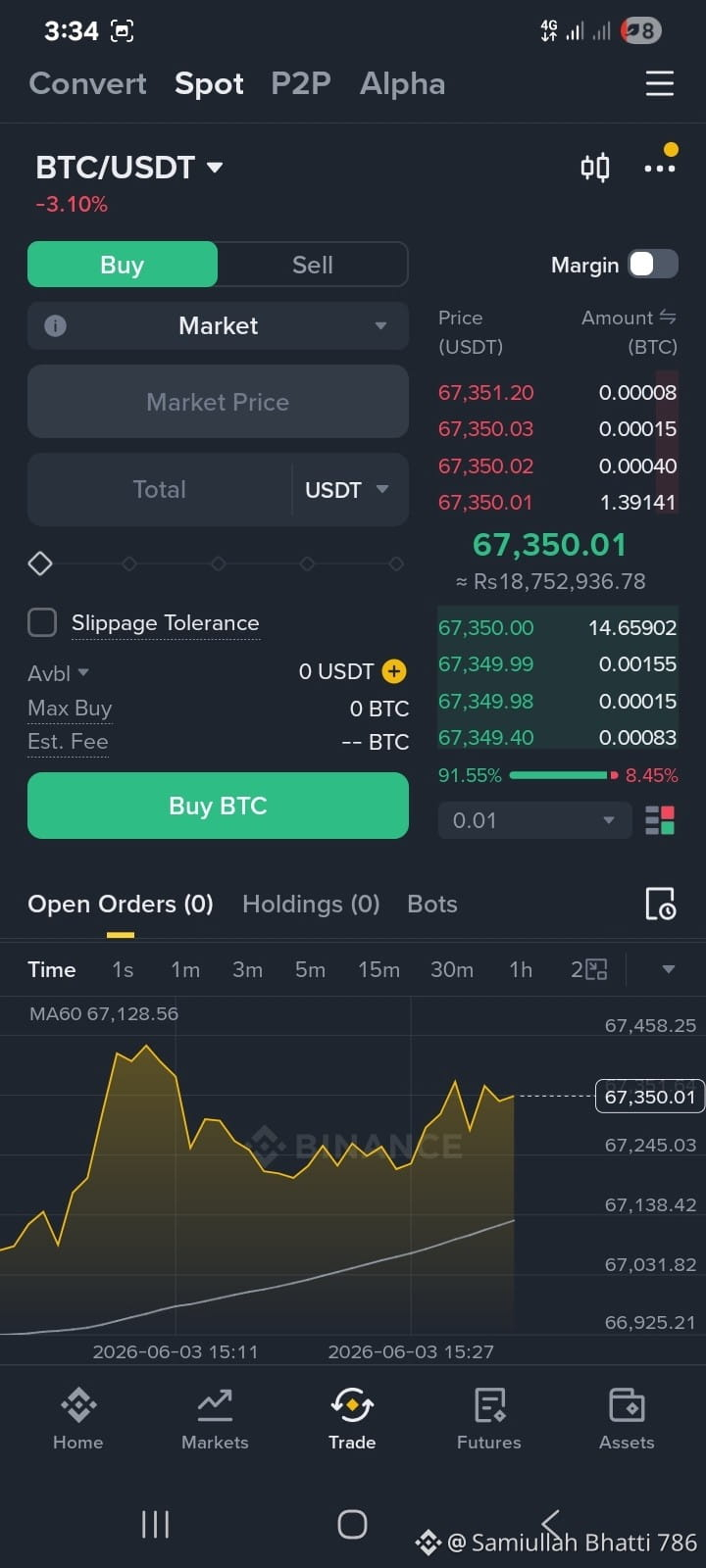The height and width of the screenshot is (1568, 706).
Task: Open the candlestick chart icon
Action: 594,168
